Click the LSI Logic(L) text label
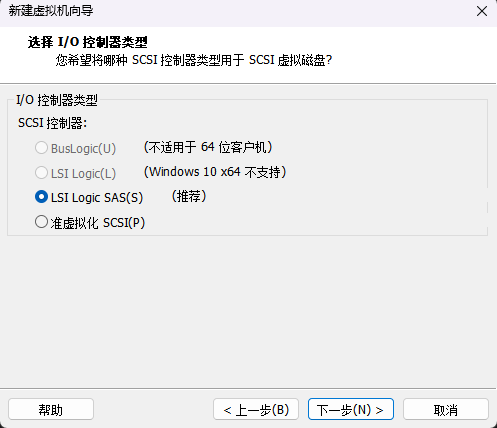The width and height of the screenshot is (497, 428). pyautogui.click(x=83, y=173)
